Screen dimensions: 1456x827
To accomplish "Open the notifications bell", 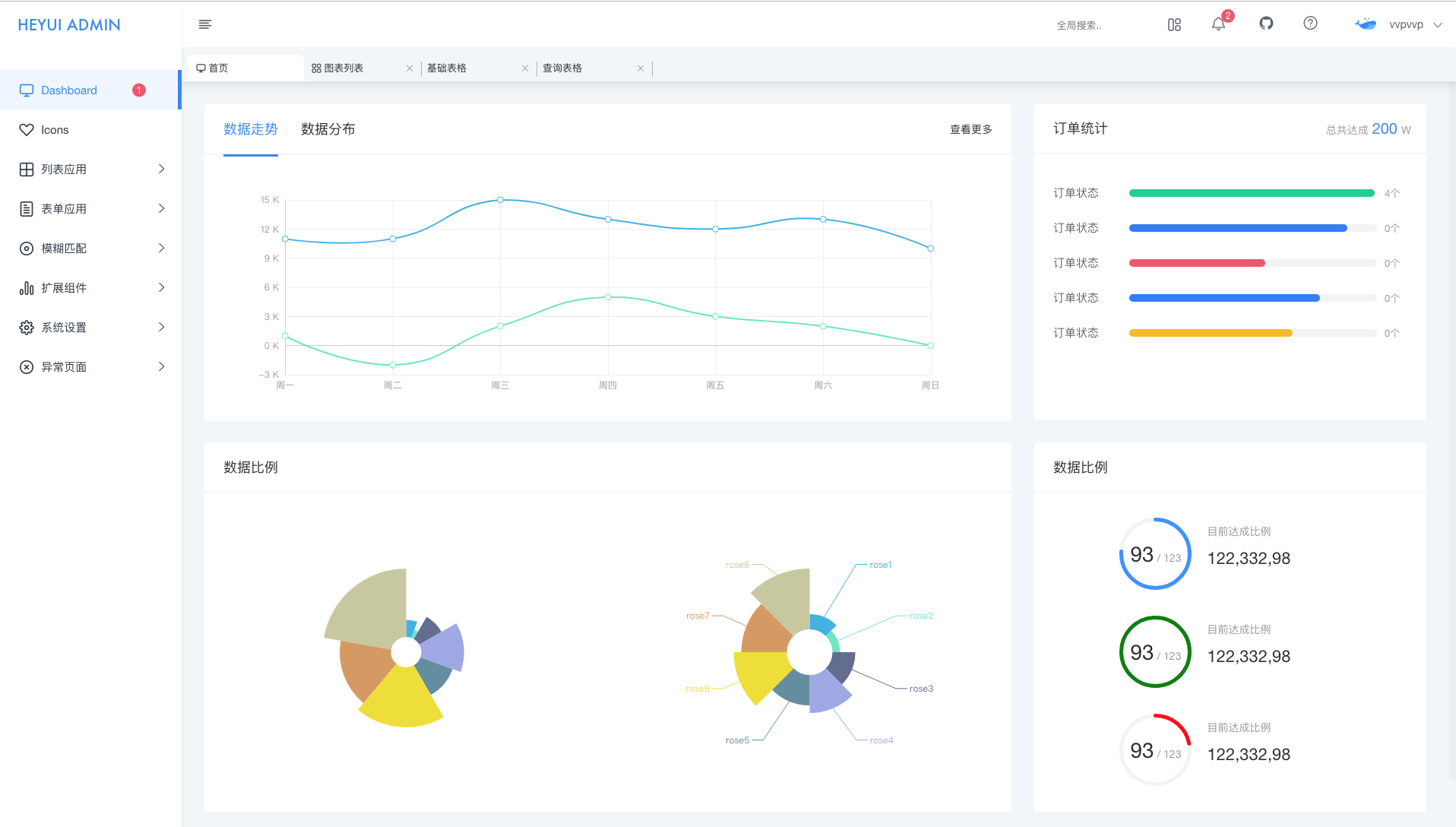I will pos(1218,24).
